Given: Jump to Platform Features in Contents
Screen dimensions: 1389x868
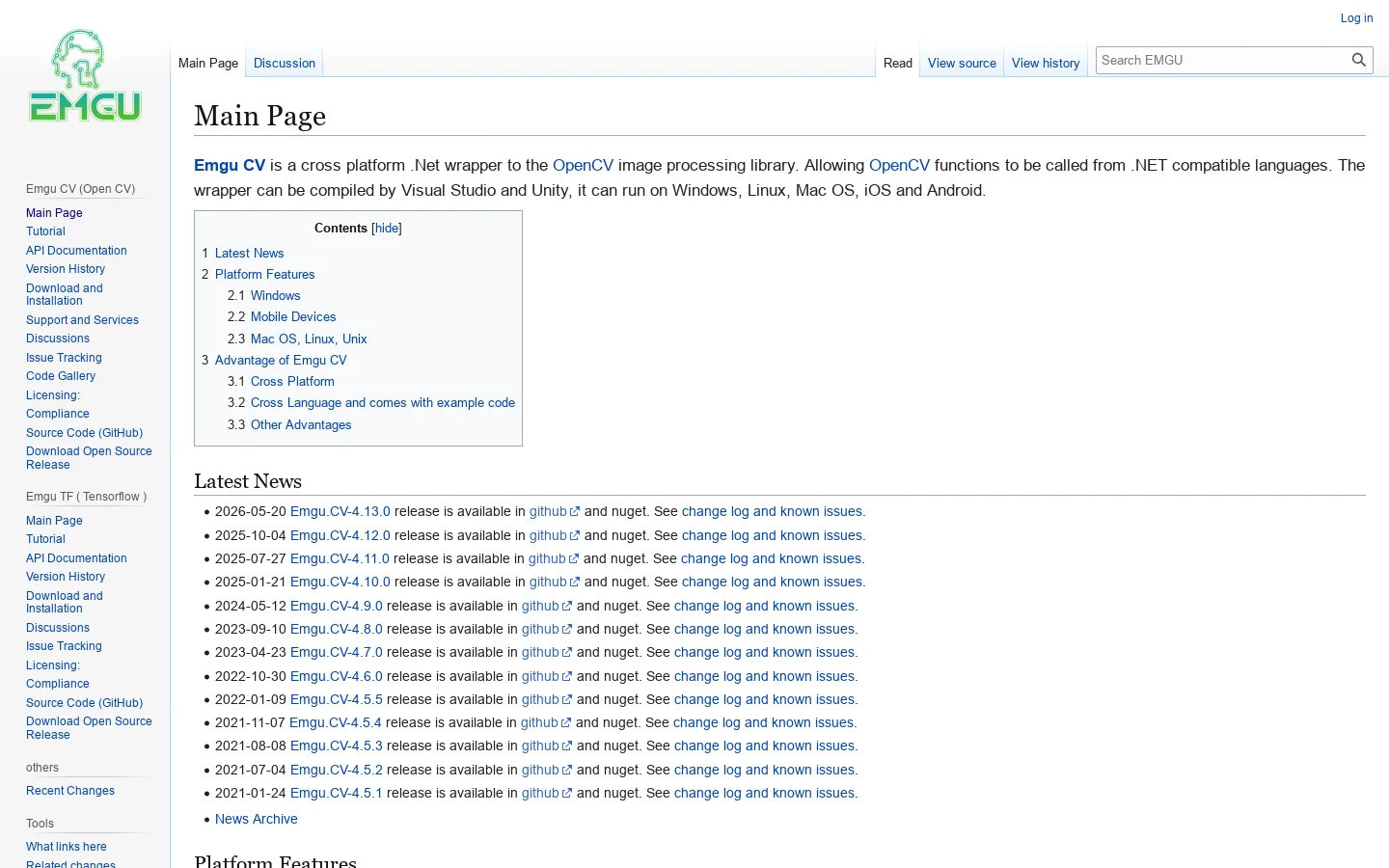Looking at the screenshot, I should coord(259,275).
